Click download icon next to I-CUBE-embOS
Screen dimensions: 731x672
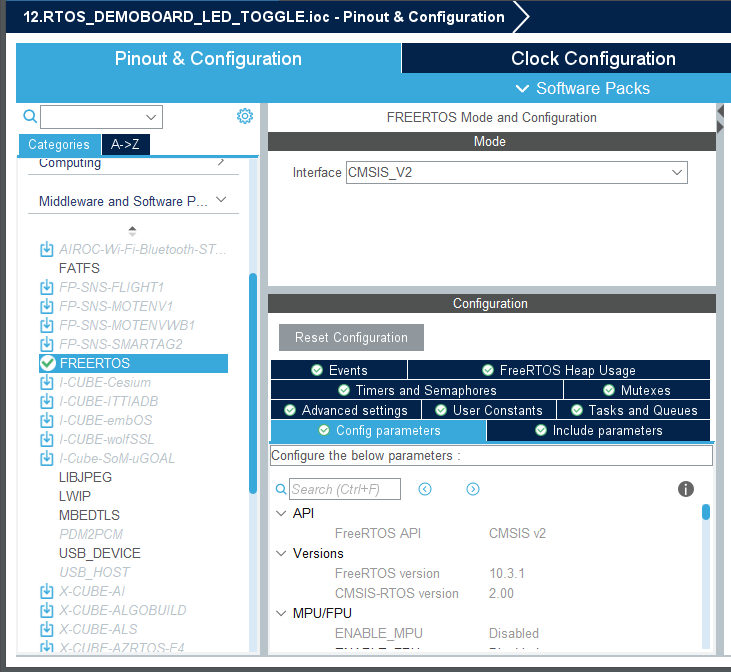pos(47,420)
